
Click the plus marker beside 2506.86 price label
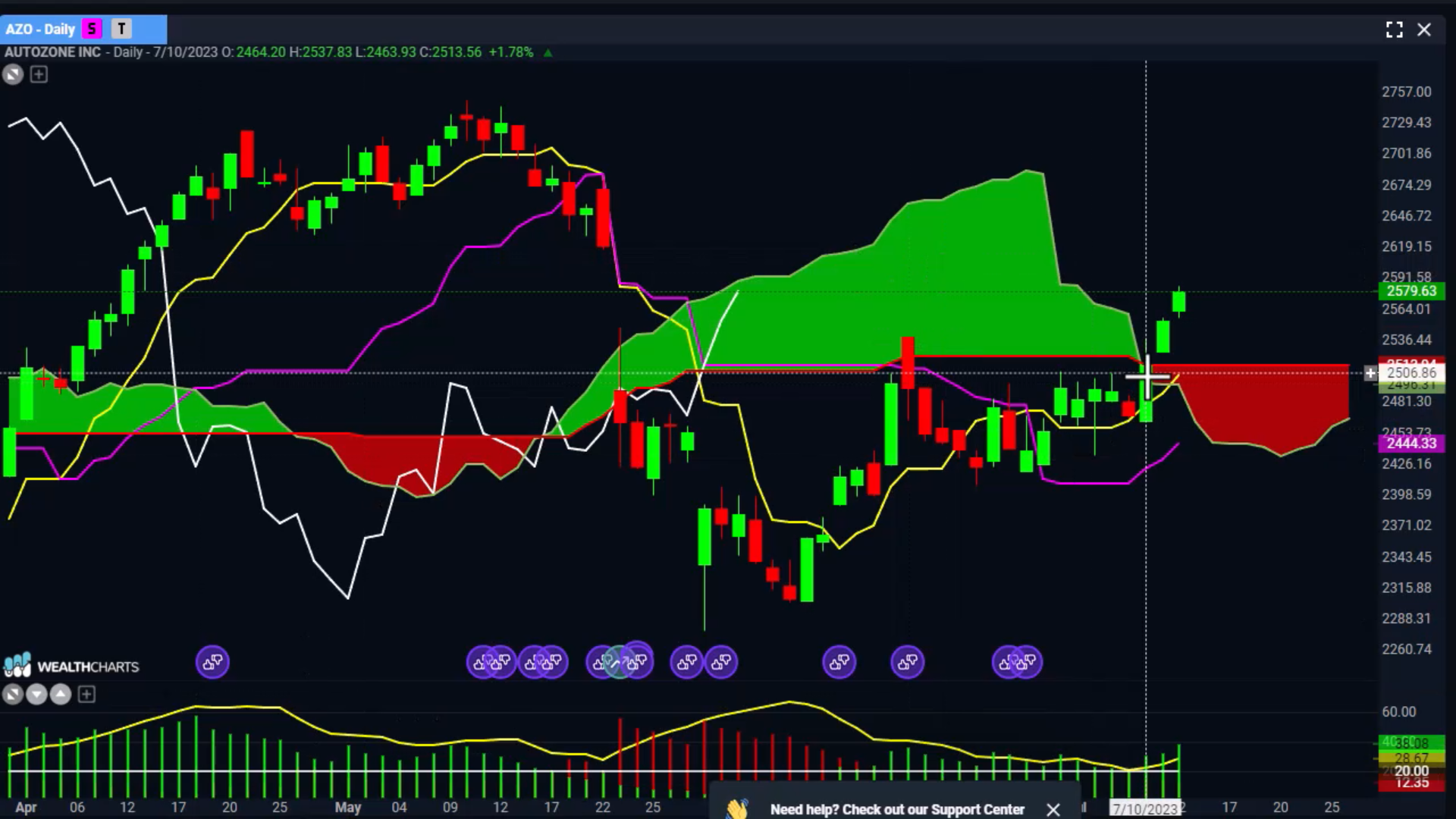click(1370, 372)
